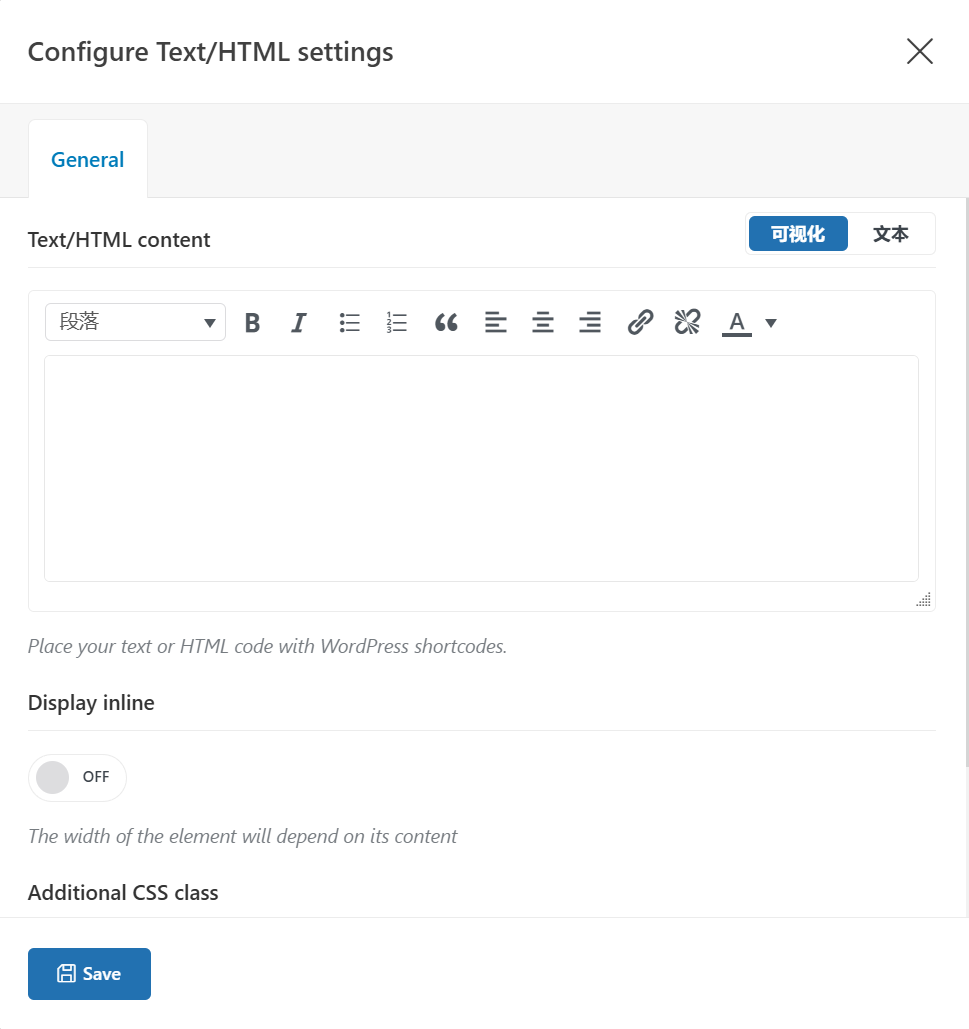969x1029 pixels.
Task: Align text to the right
Action: click(590, 323)
